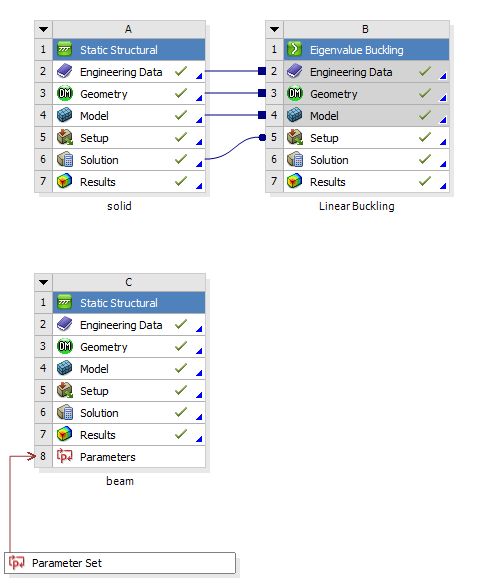Select the Solution cell in system C

coord(129,412)
